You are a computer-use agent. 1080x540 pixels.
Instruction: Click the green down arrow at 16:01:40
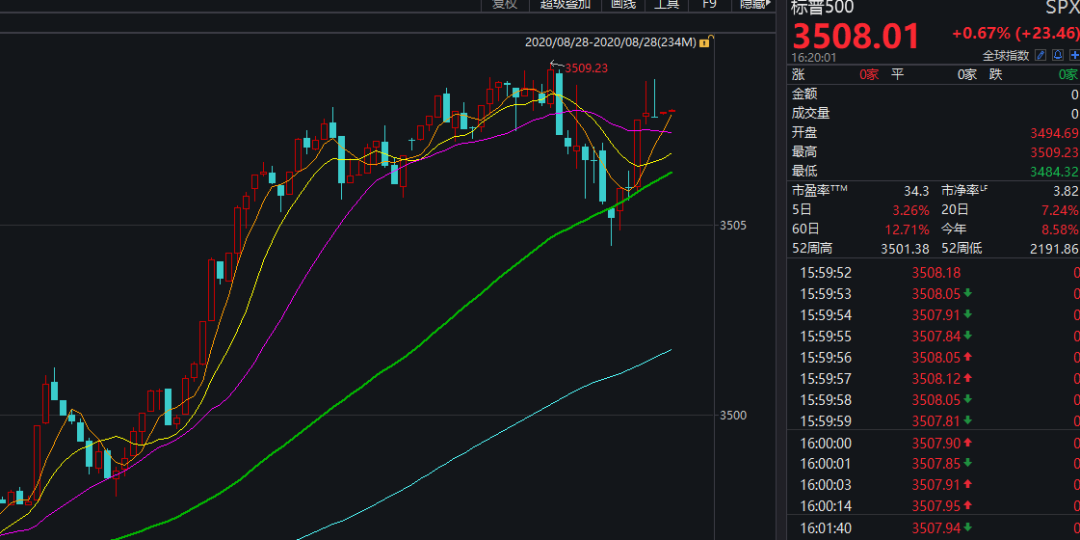tap(968, 527)
